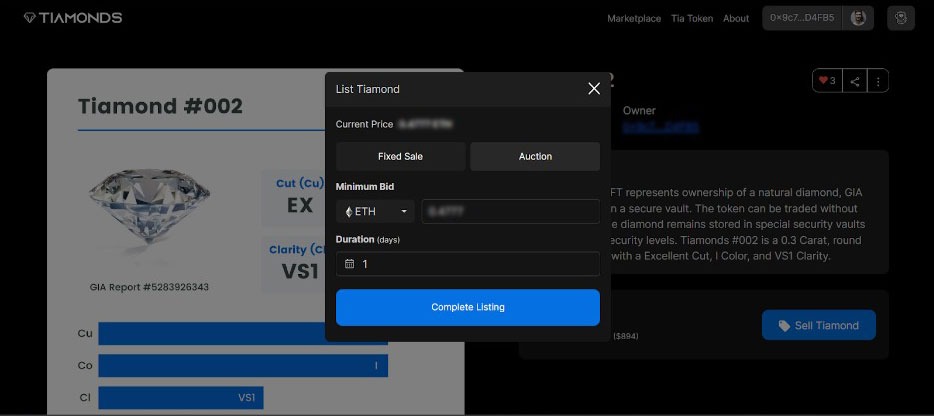Click the Minimum Bid amount field

(510, 212)
